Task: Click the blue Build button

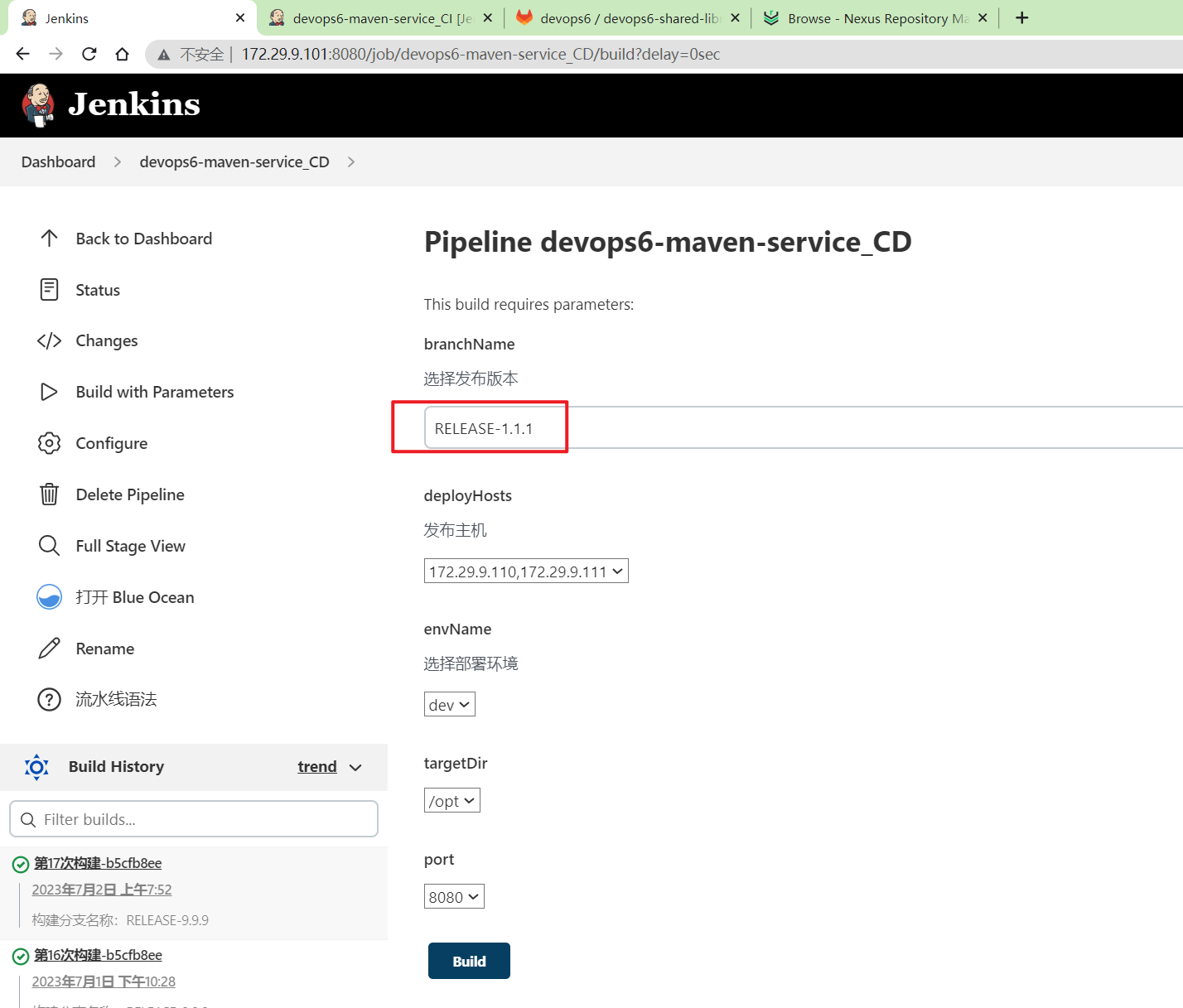Action: click(469, 961)
